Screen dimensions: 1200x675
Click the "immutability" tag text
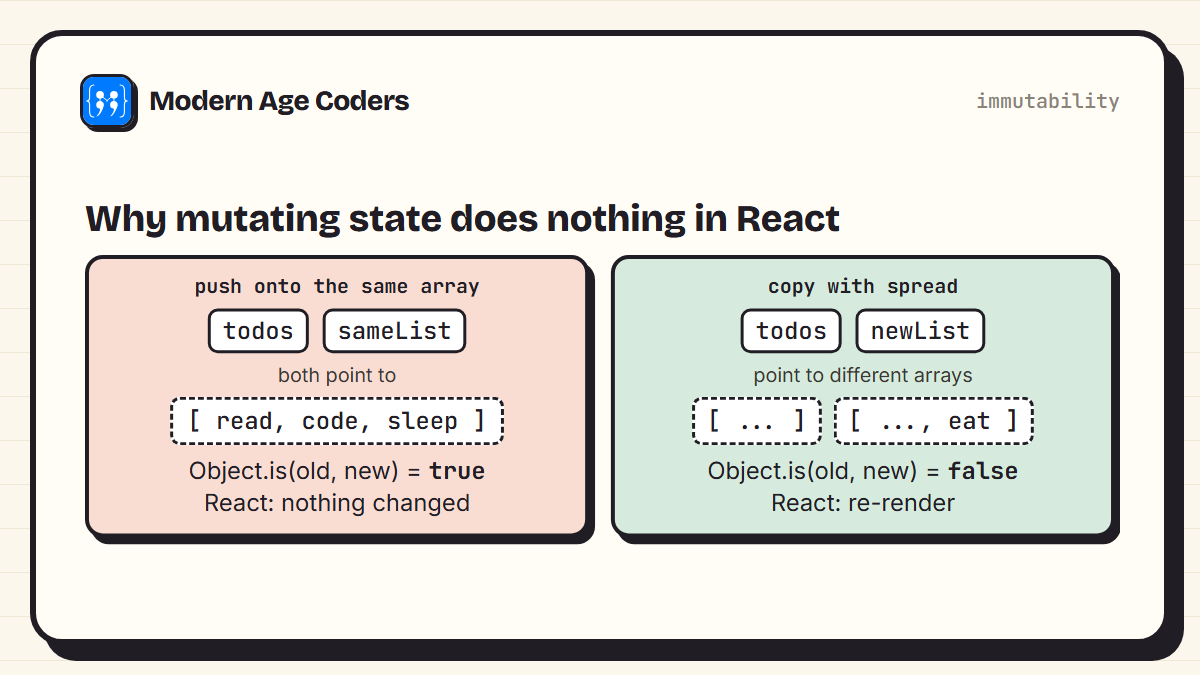(1047, 101)
